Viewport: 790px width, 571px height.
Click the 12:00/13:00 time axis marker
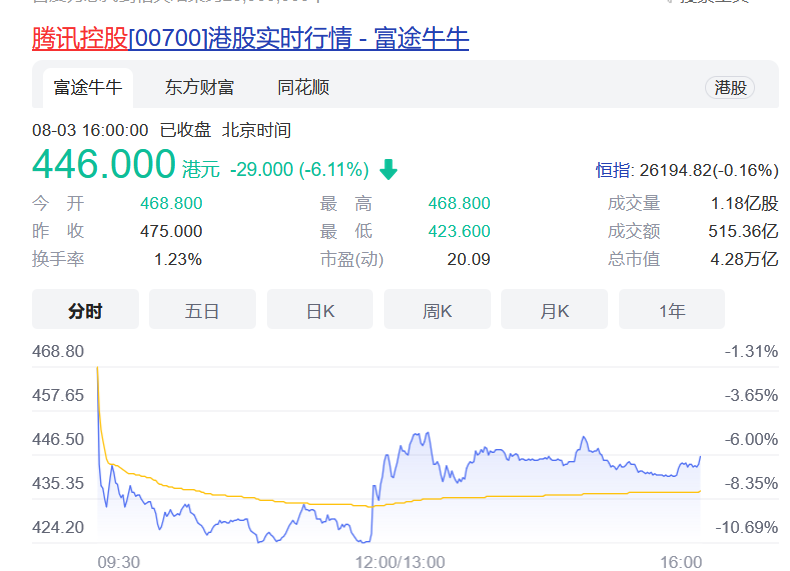400,561
